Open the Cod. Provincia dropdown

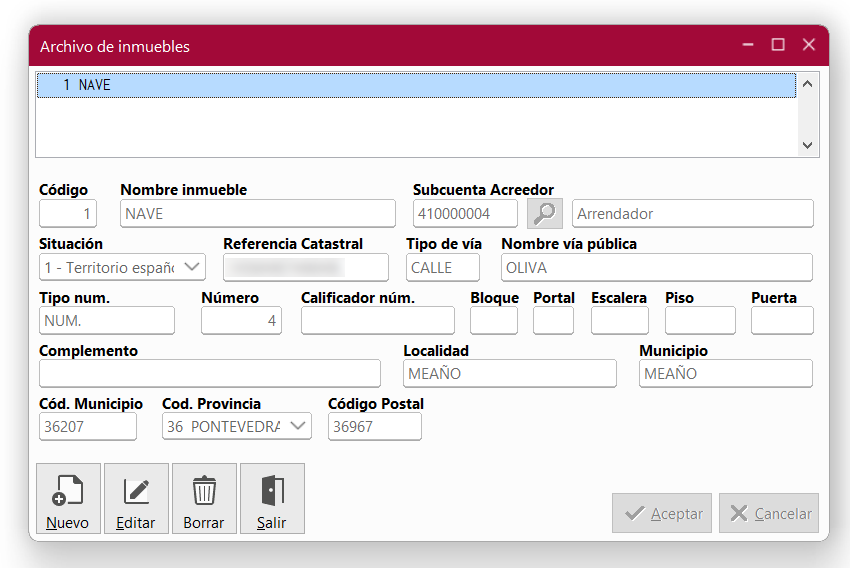coord(298,426)
